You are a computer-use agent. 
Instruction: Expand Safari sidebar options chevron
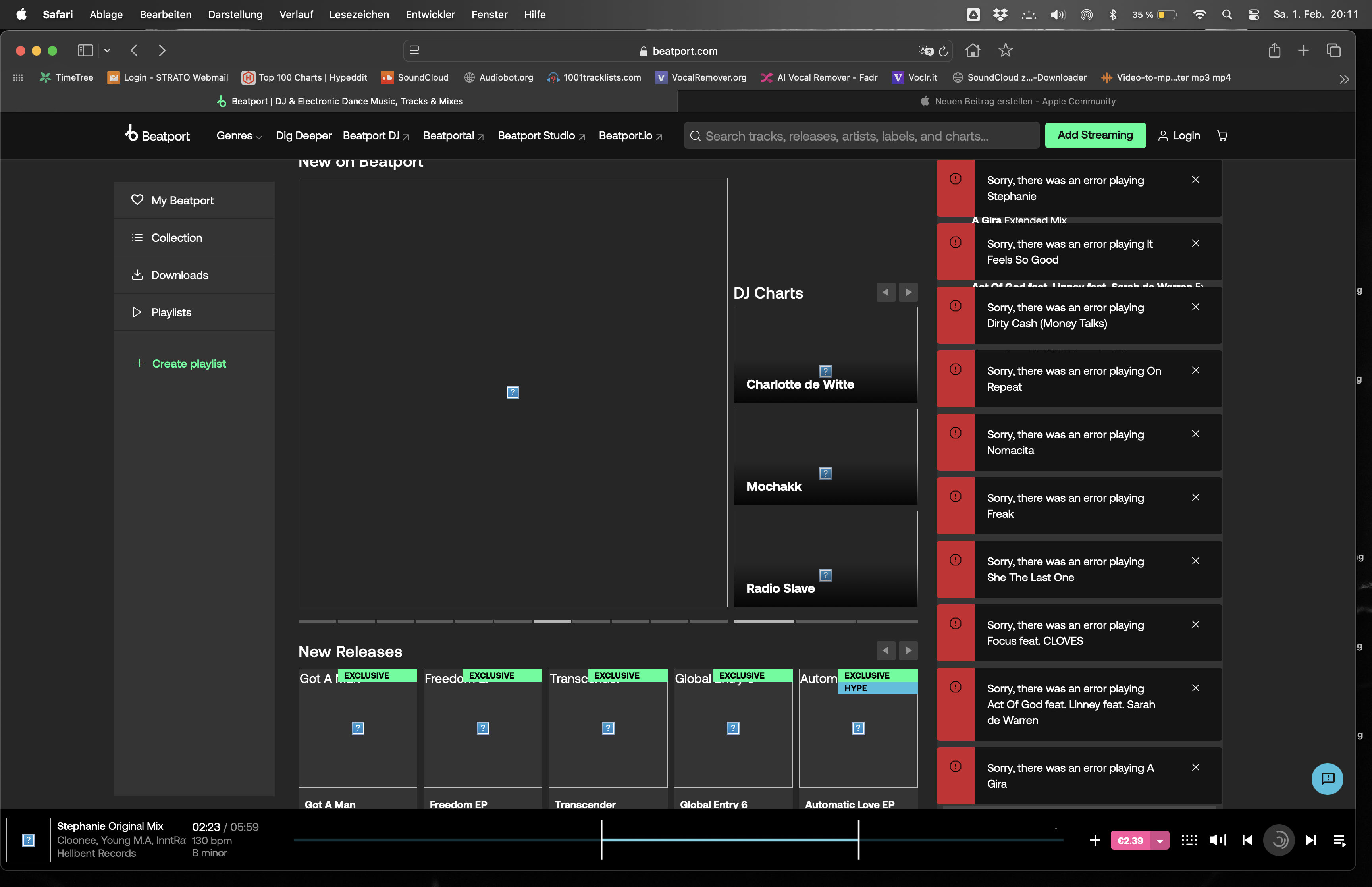click(x=107, y=51)
